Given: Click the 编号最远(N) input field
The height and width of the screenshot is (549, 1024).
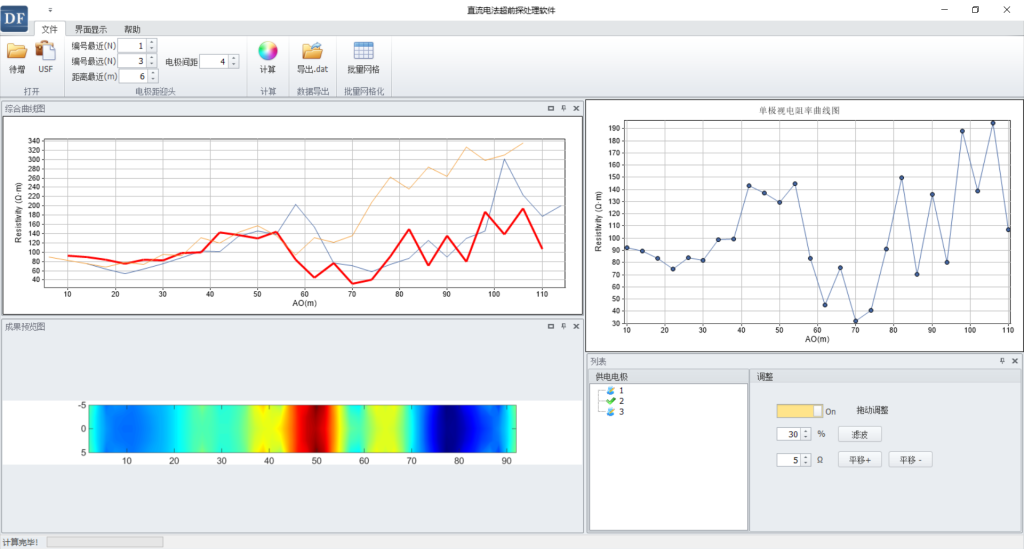Looking at the screenshot, I should pyautogui.click(x=133, y=61).
